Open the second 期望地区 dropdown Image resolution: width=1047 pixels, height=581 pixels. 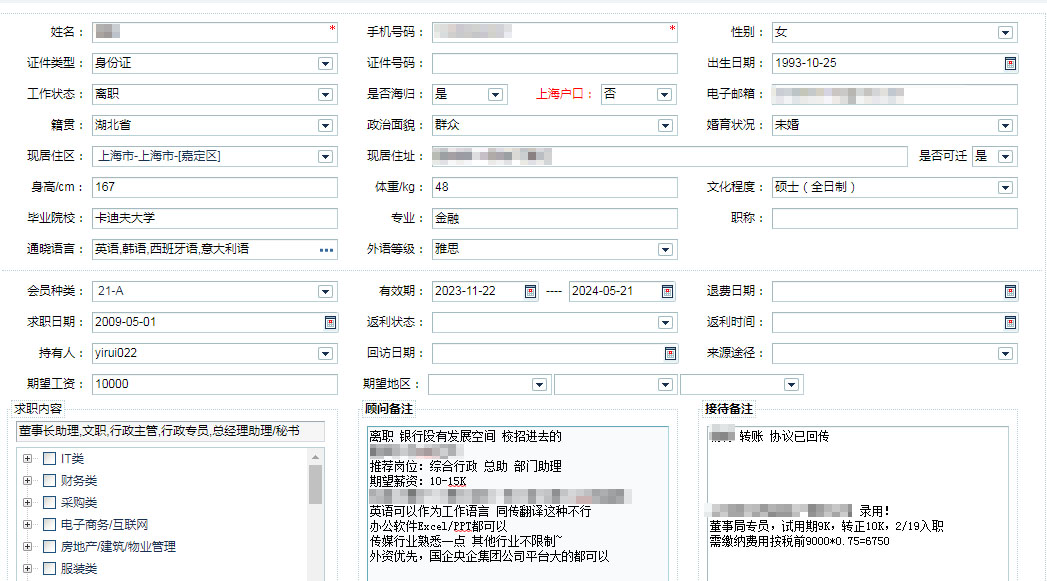(665, 385)
